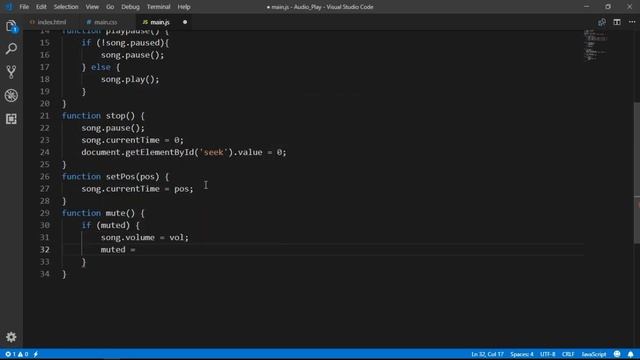Click the lightning bolt status bar icon
Screen dimensions: 640x360
click(36, 354)
